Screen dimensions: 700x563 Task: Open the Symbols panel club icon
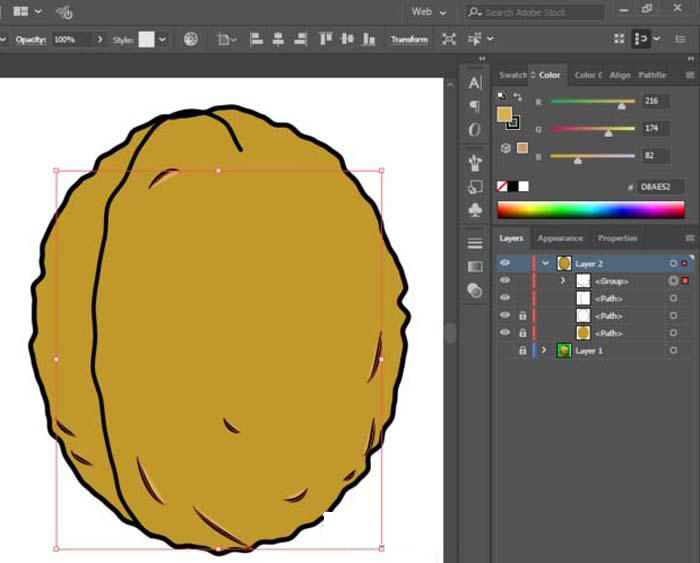click(x=475, y=210)
